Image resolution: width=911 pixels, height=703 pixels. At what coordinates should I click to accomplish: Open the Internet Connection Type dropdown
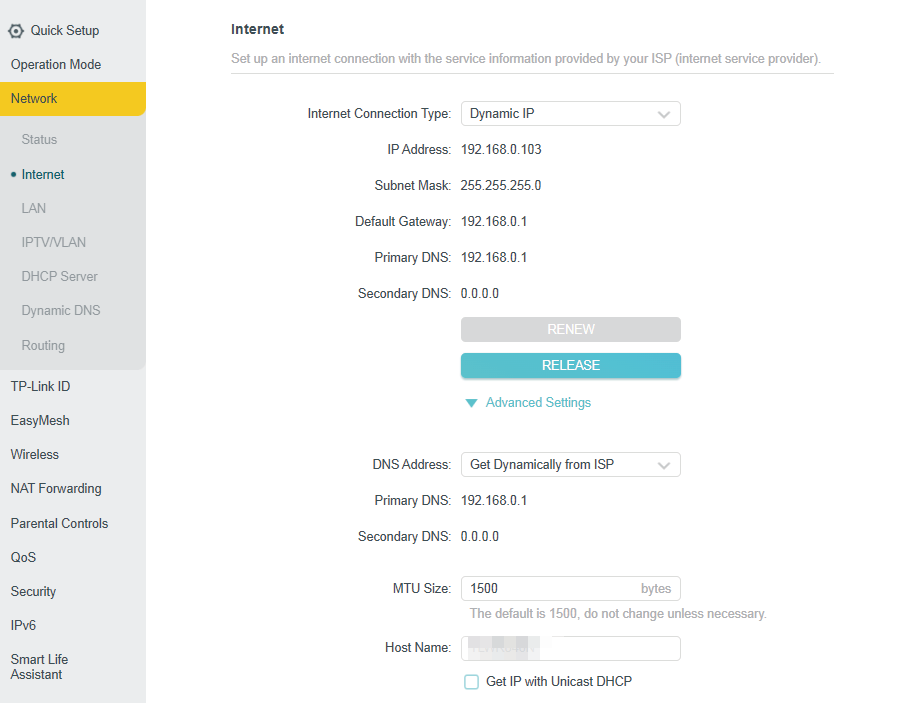coord(570,114)
